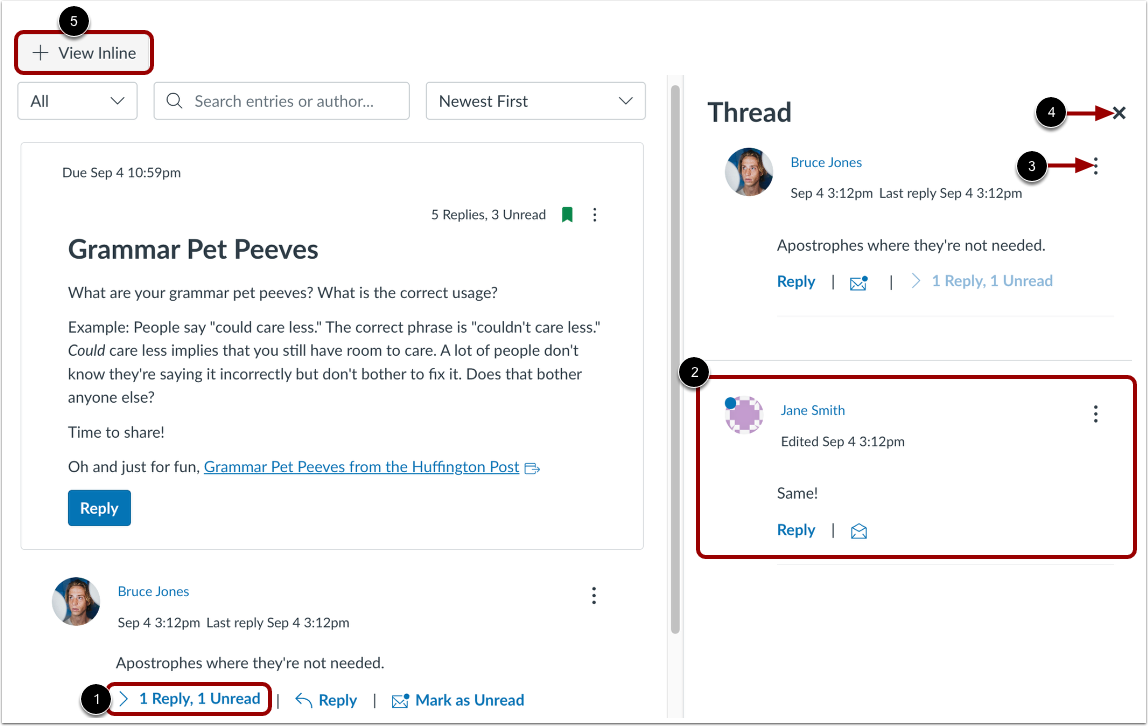Image resolution: width=1148 pixels, height=726 pixels.
Task: Toggle mark as read envelope on Jane Smith reply
Action: pyautogui.click(x=859, y=531)
